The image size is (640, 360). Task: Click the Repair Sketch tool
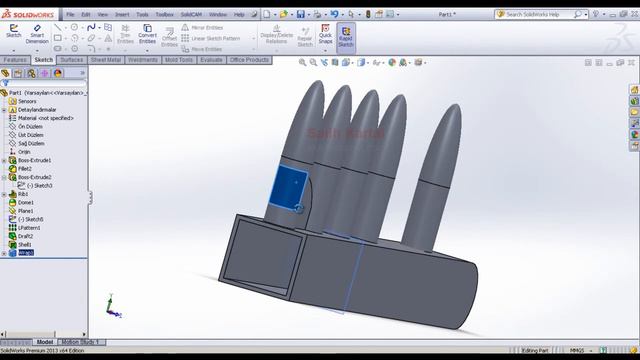click(305, 37)
